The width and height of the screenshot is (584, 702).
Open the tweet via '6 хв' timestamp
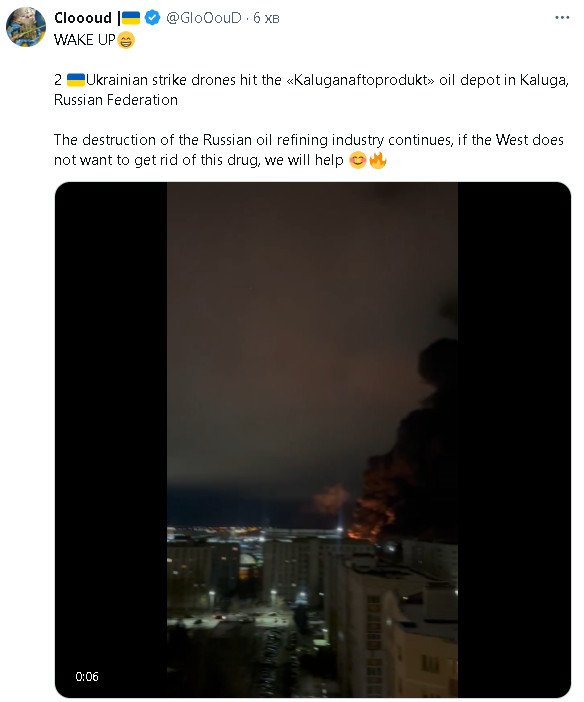pos(266,18)
